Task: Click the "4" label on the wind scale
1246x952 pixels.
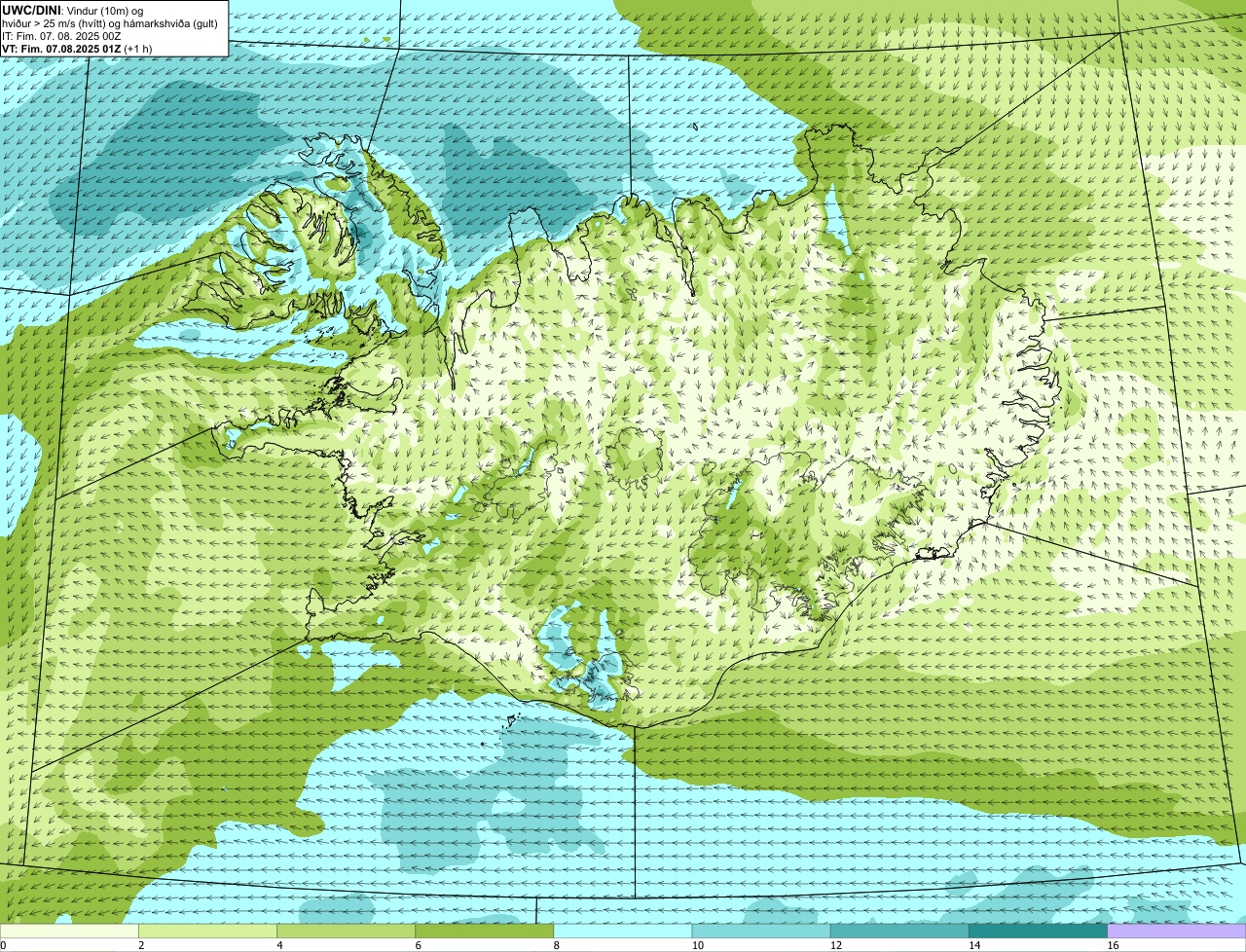Action: (x=279, y=945)
